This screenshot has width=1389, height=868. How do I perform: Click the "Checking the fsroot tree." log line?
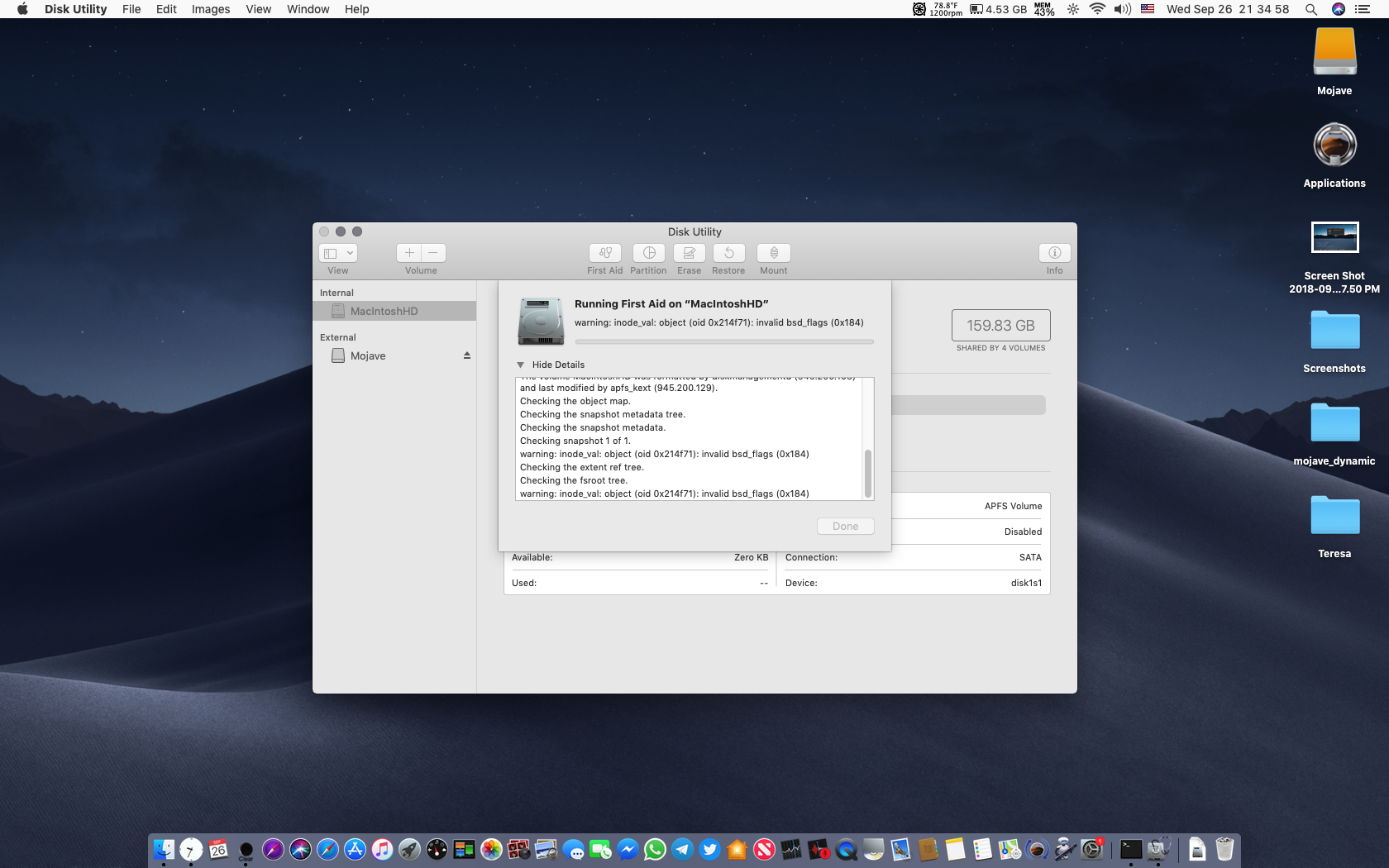574,480
